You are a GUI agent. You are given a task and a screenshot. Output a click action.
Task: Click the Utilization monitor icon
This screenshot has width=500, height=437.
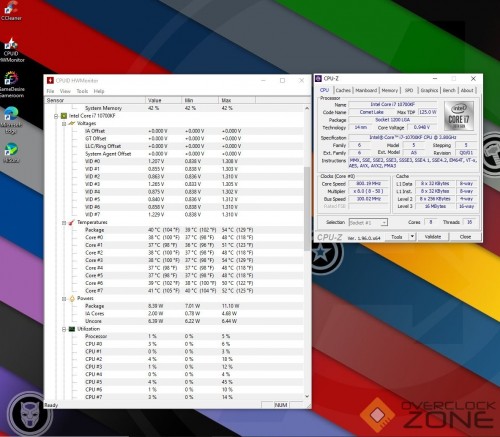(72, 329)
